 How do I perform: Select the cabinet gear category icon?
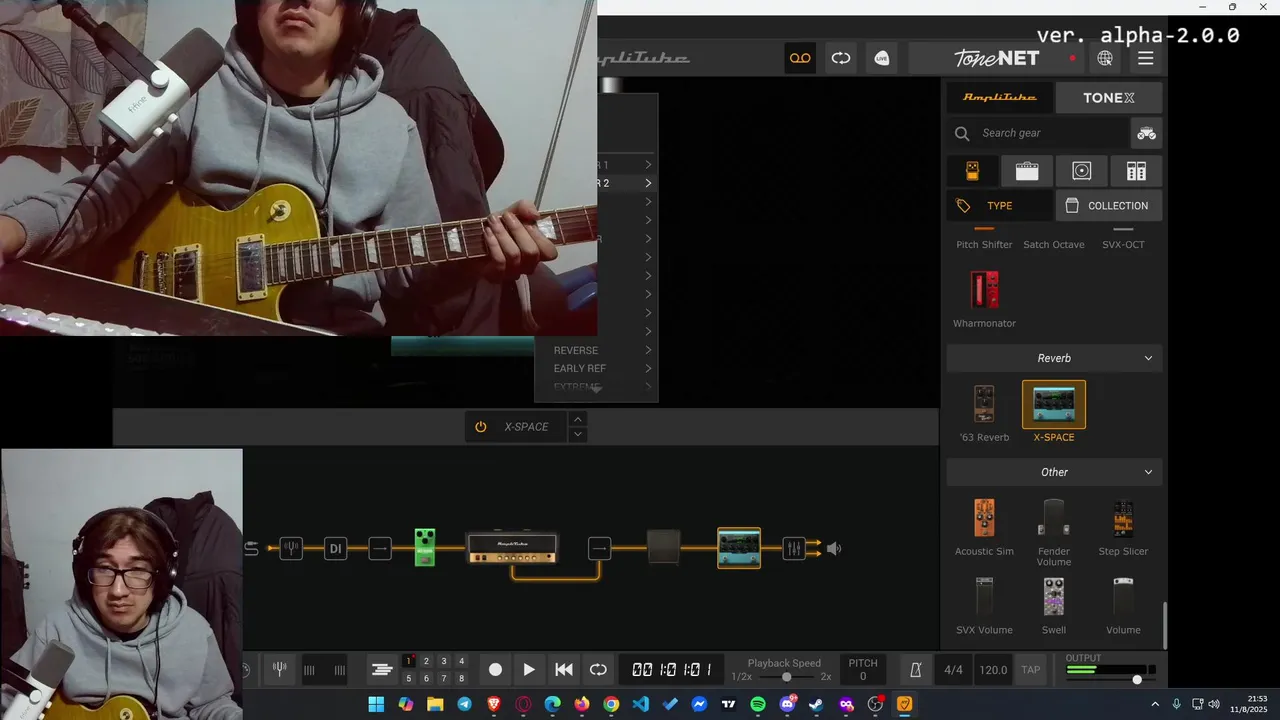tap(1082, 171)
